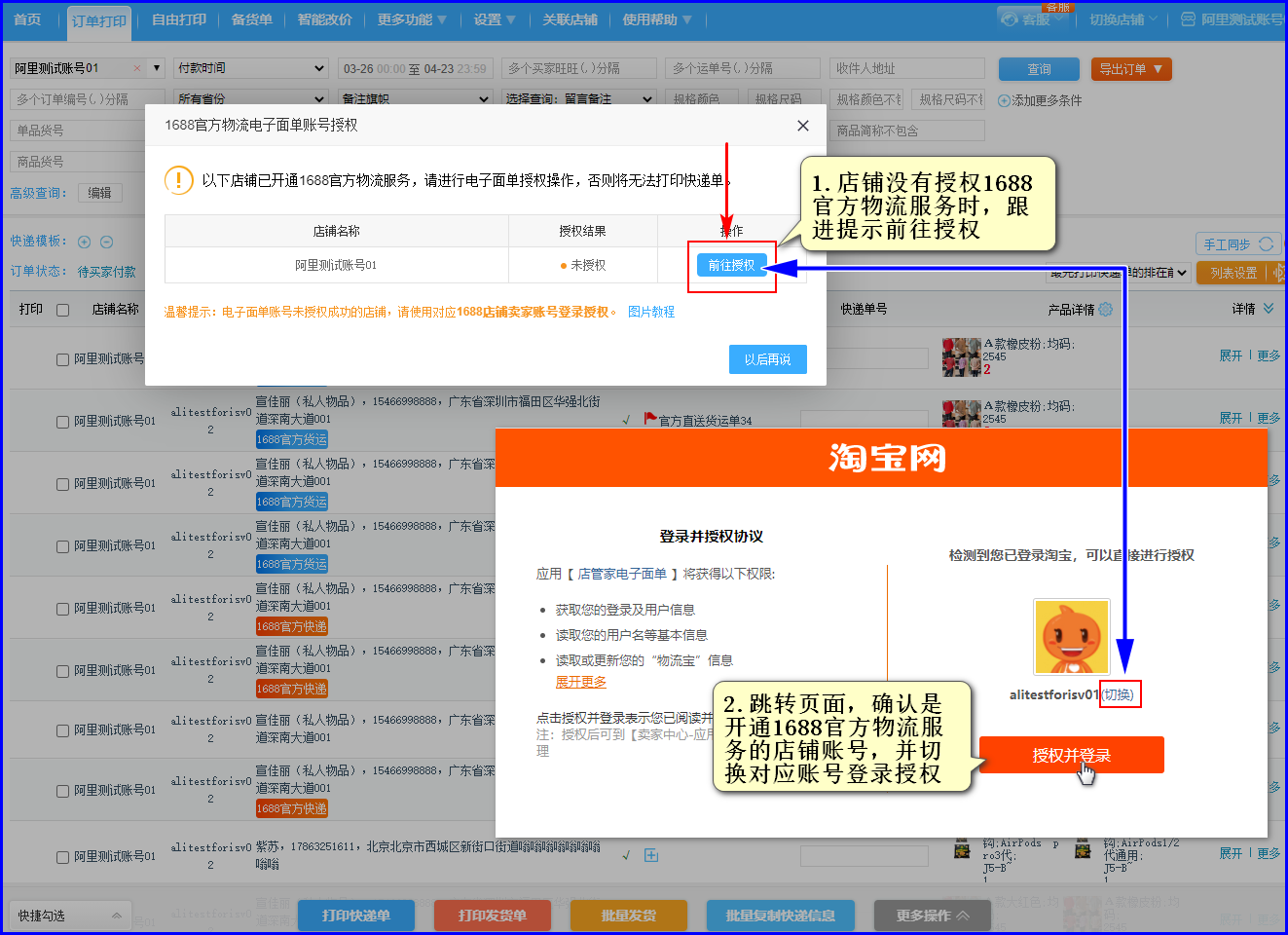Open the 备注旗帜 dropdown
This screenshot has height=935, width=1288.
[x=416, y=99]
